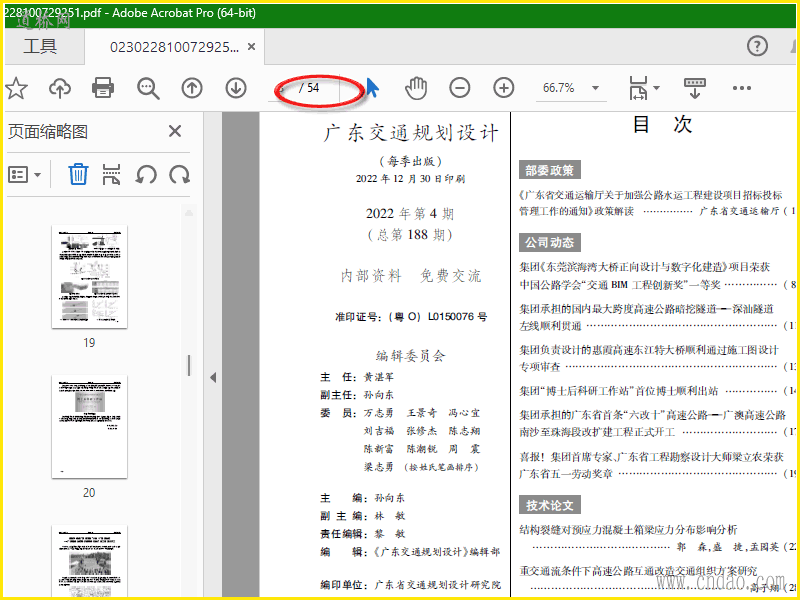This screenshot has height=600, width=800.
Task: Click the page number input field
Action: pos(282,88)
